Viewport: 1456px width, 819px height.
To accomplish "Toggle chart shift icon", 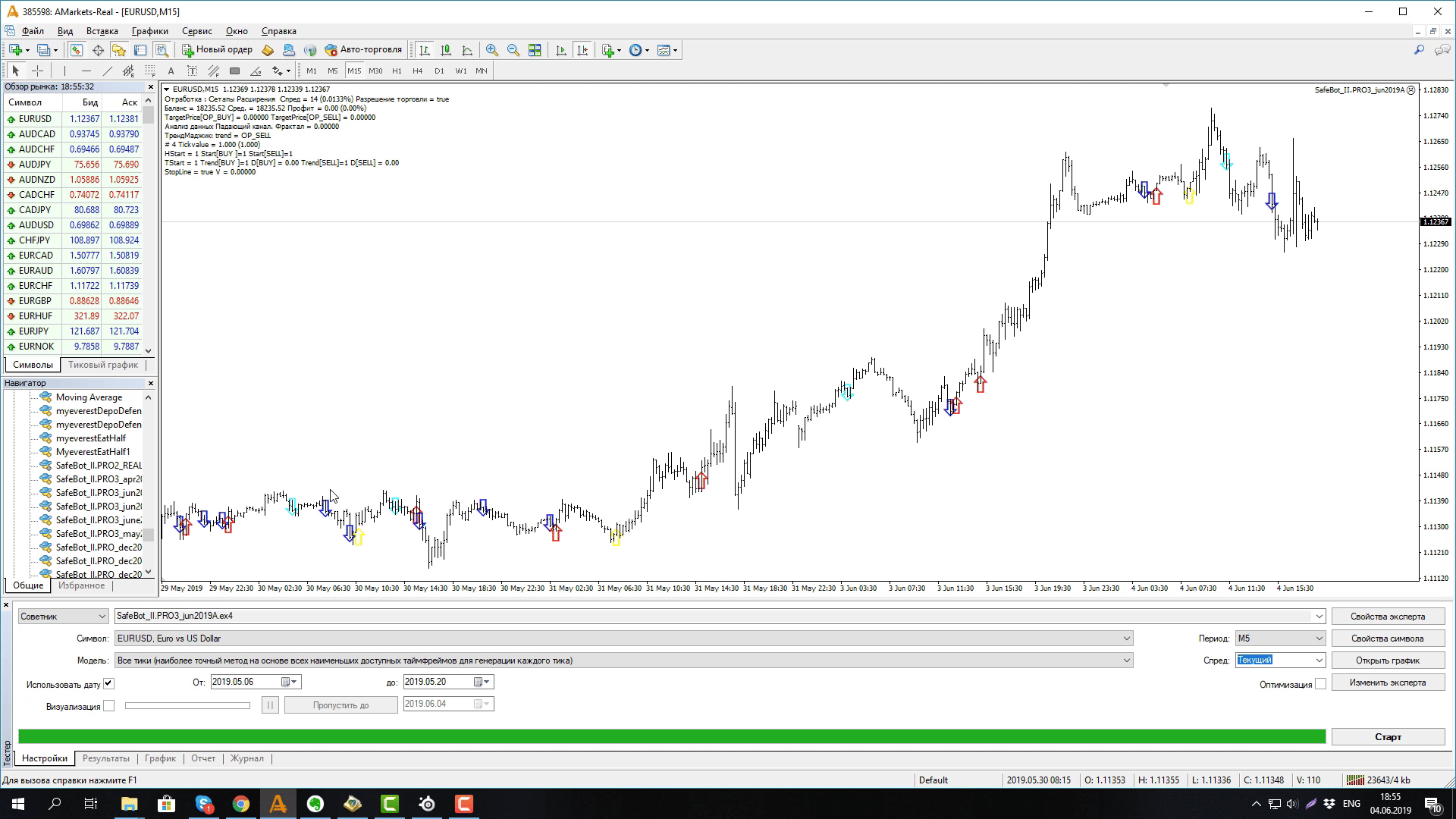I will pos(582,50).
